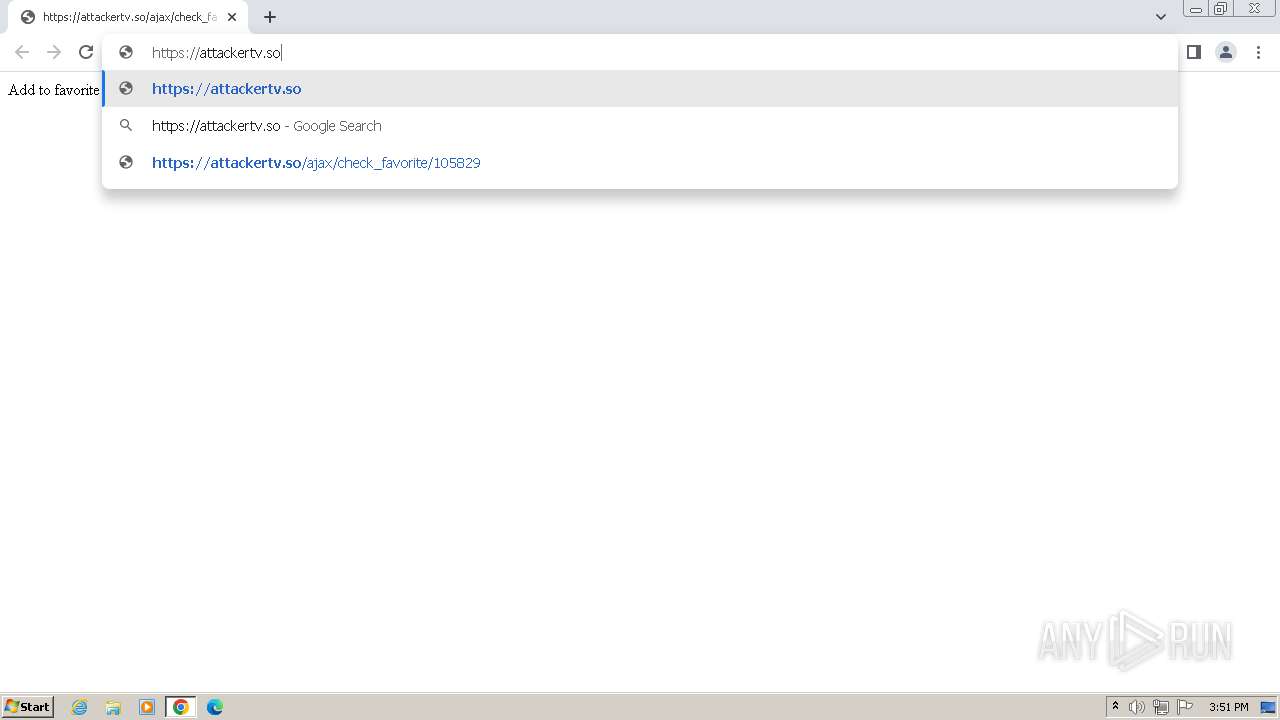Open the Windows Start menu
The width and height of the screenshot is (1280, 720).
(28, 707)
